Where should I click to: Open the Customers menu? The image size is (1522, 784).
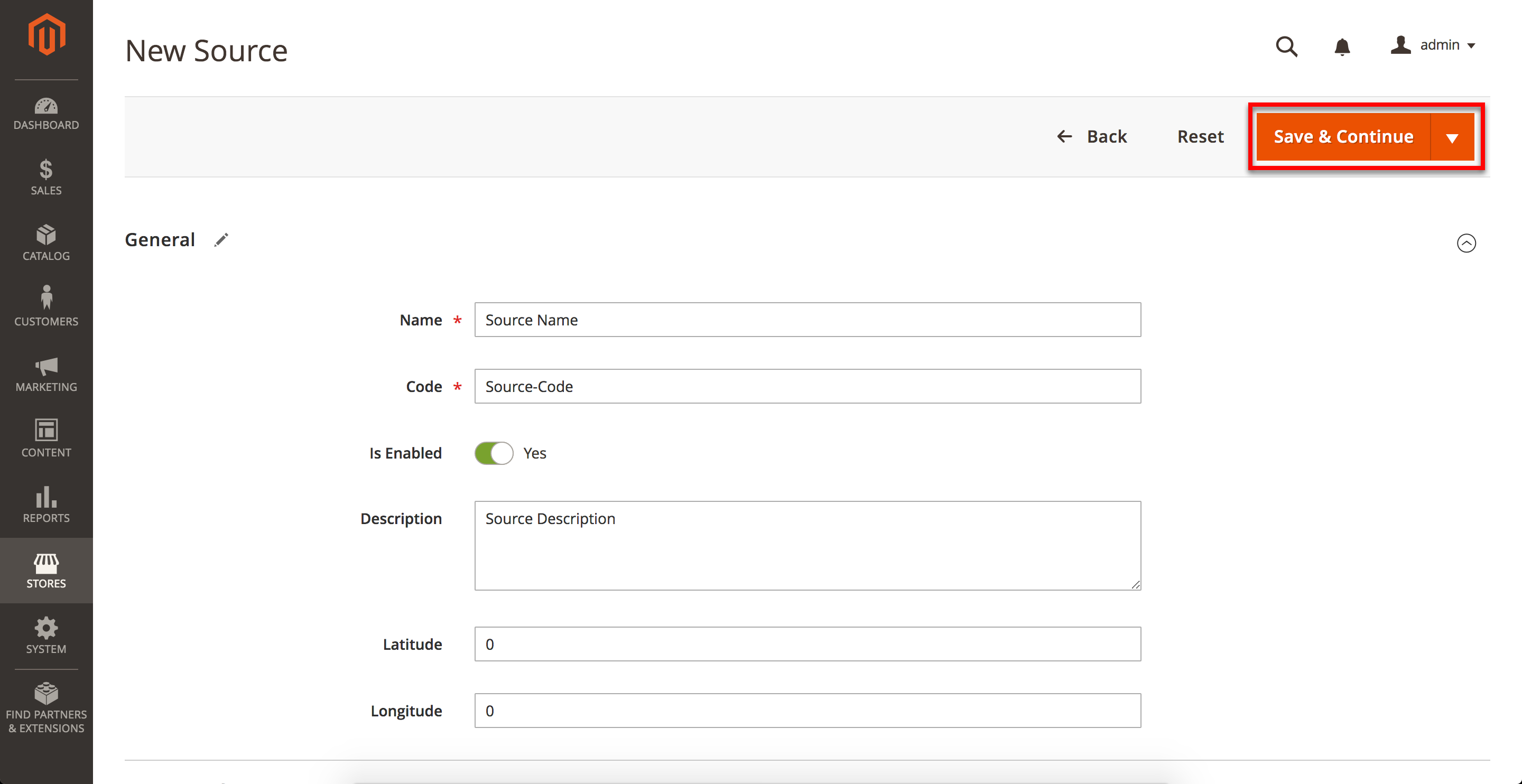[46, 306]
